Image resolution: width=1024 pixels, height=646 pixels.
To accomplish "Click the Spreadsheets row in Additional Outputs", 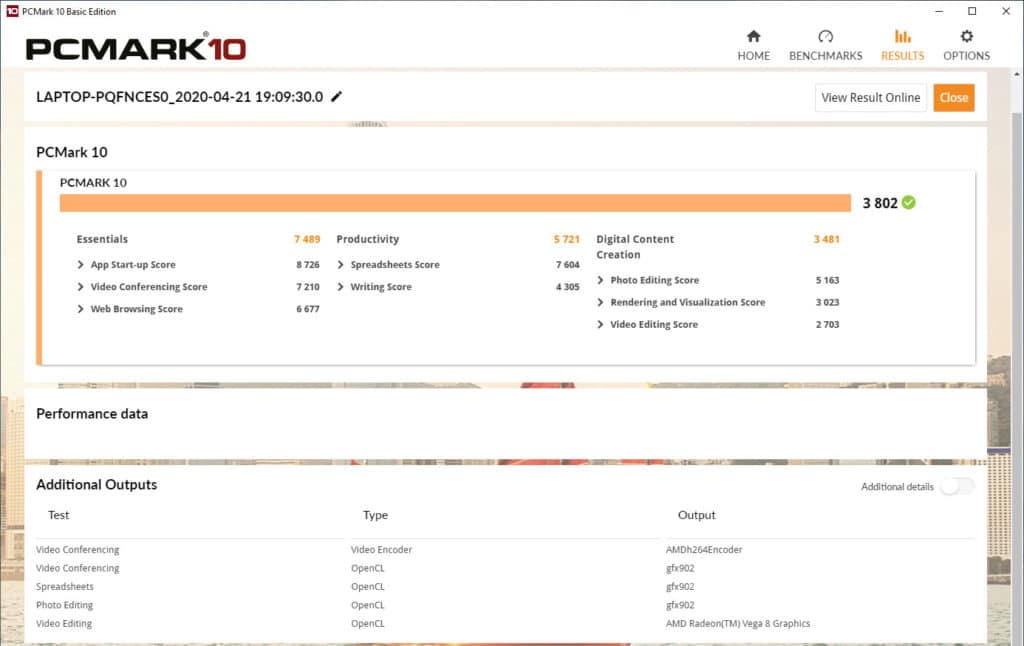I will 504,587.
